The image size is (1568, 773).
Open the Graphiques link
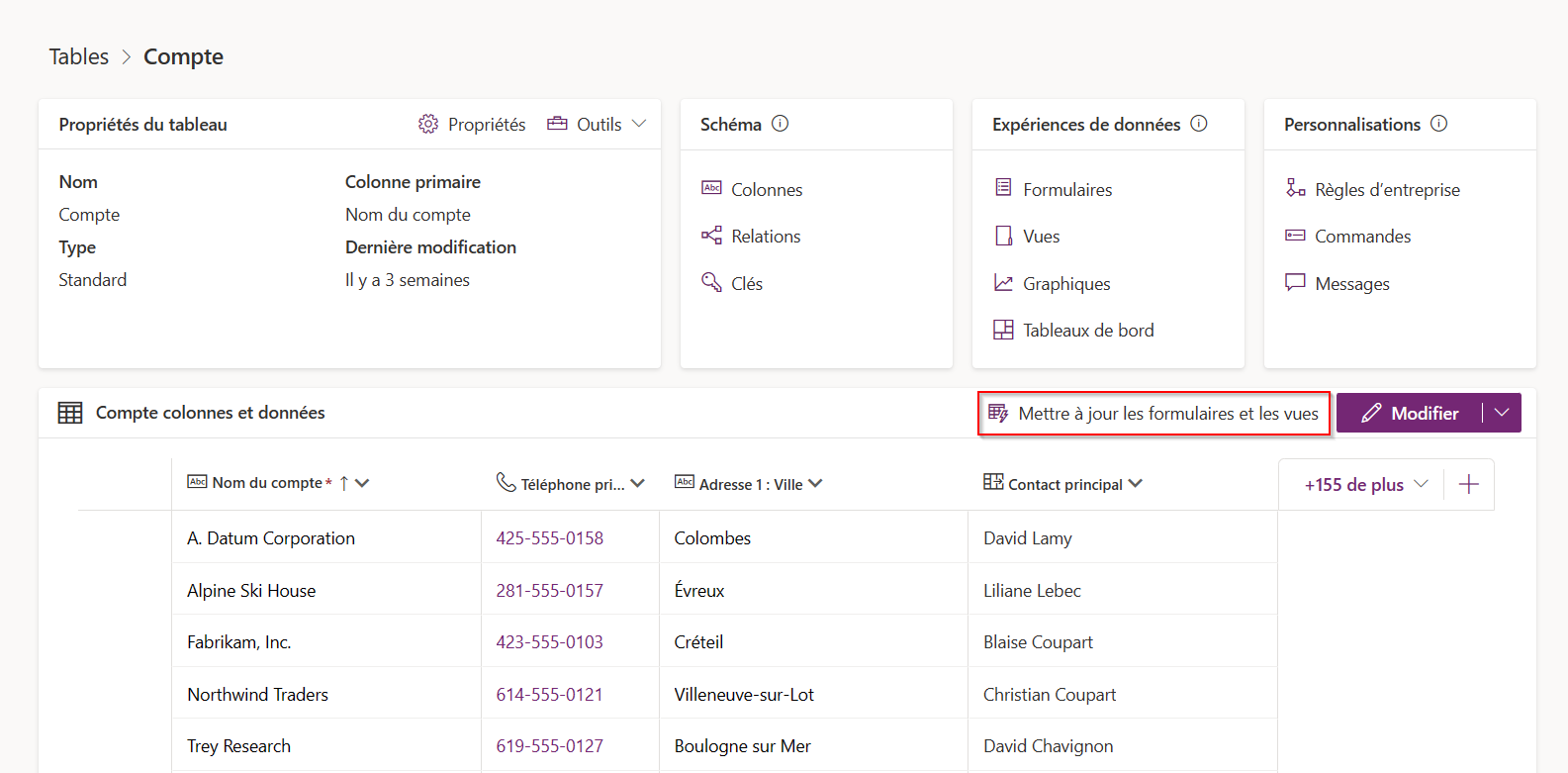click(x=1066, y=283)
